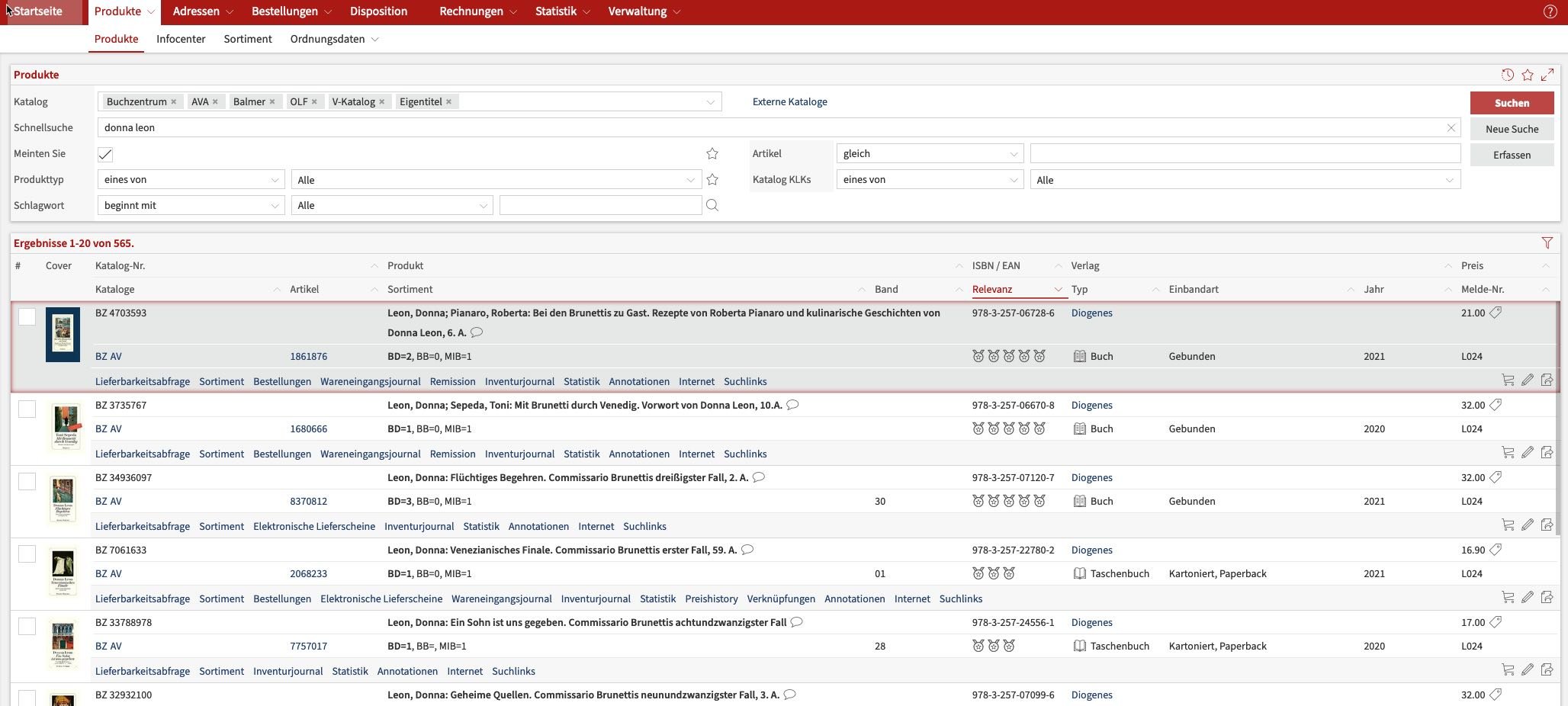Open the Verwaltung menu
The width and height of the screenshot is (1568, 706).
click(644, 11)
